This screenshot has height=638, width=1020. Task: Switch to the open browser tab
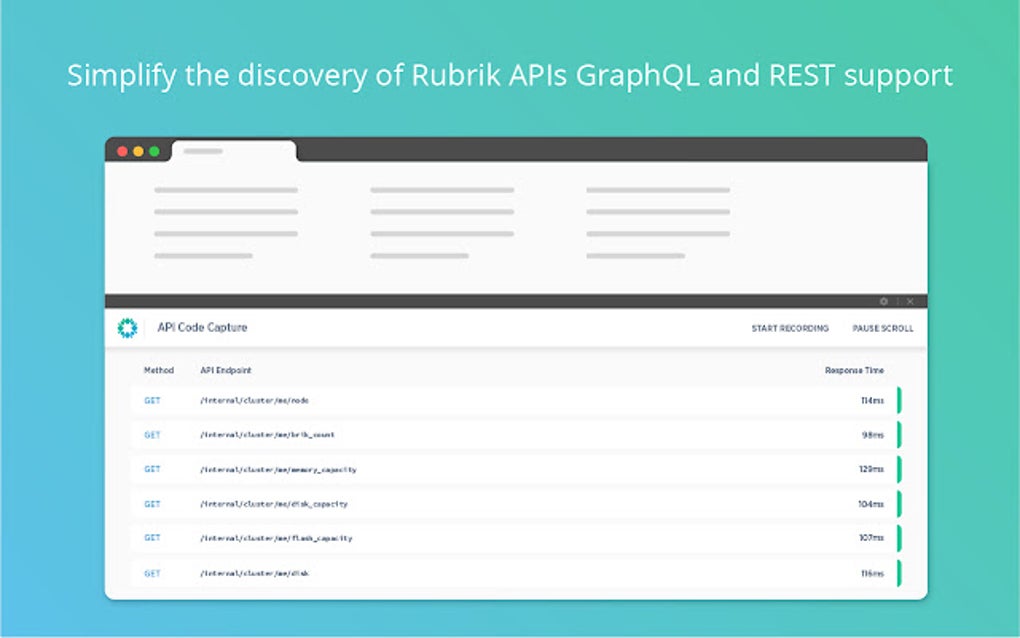click(233, 152)
